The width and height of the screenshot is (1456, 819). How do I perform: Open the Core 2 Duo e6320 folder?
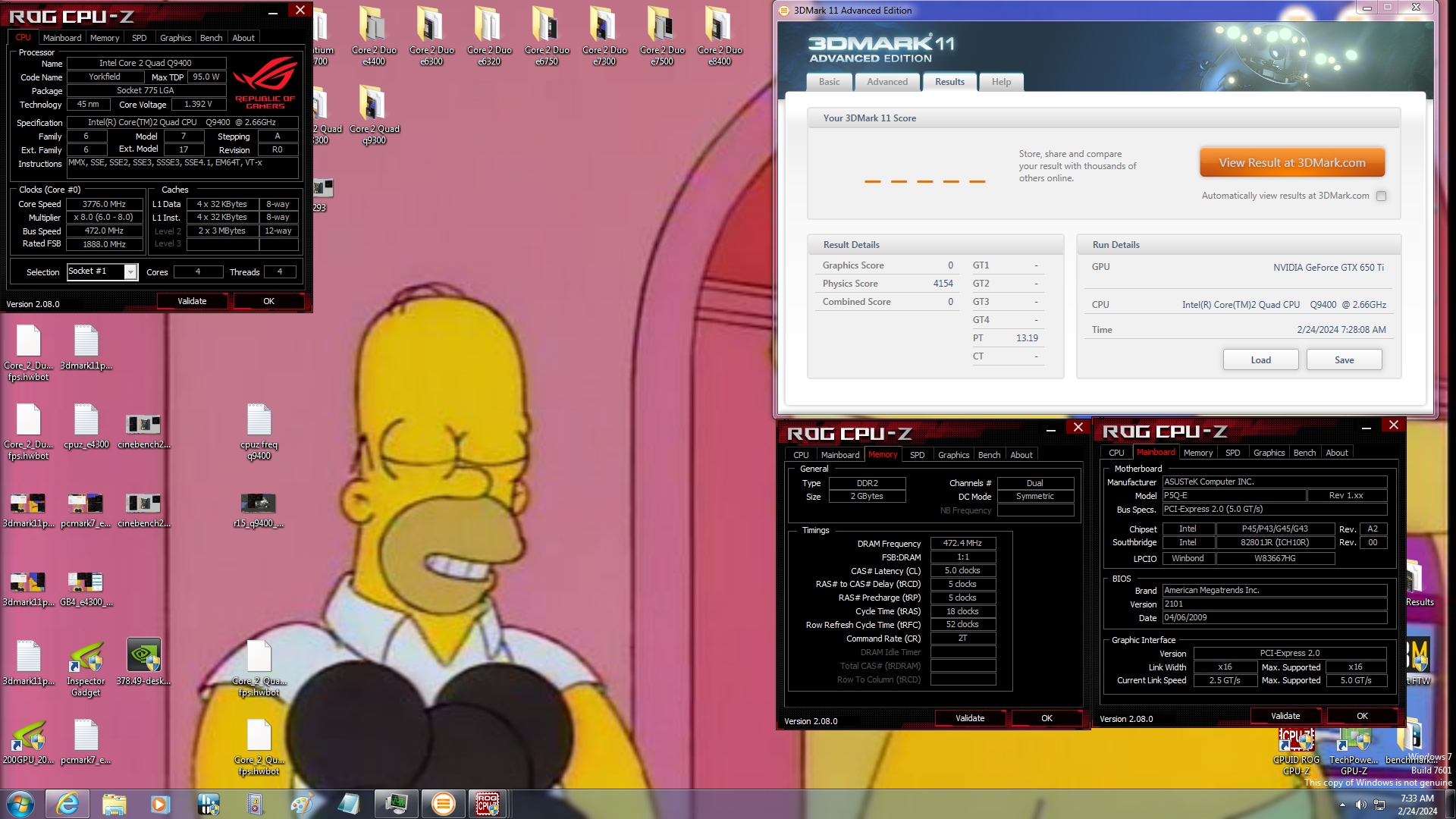489,36
